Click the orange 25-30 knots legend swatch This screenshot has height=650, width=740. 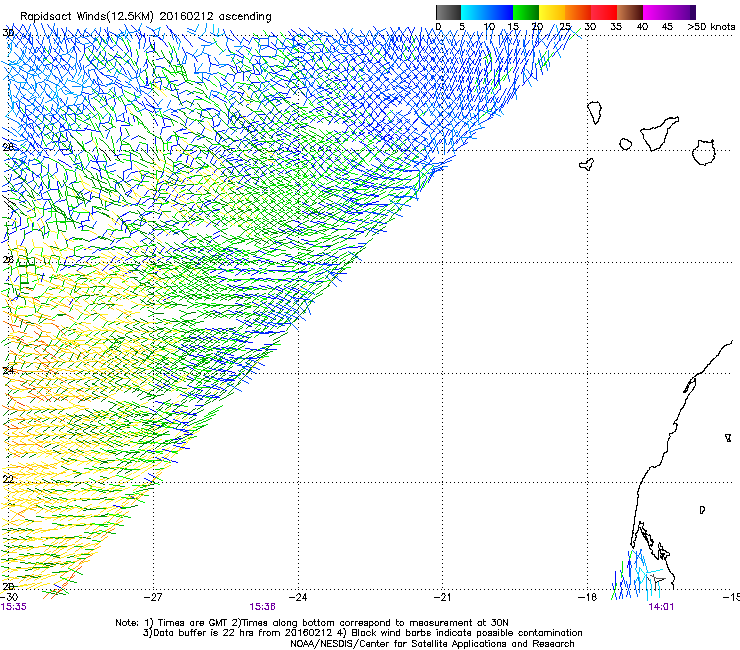point(578,12)
